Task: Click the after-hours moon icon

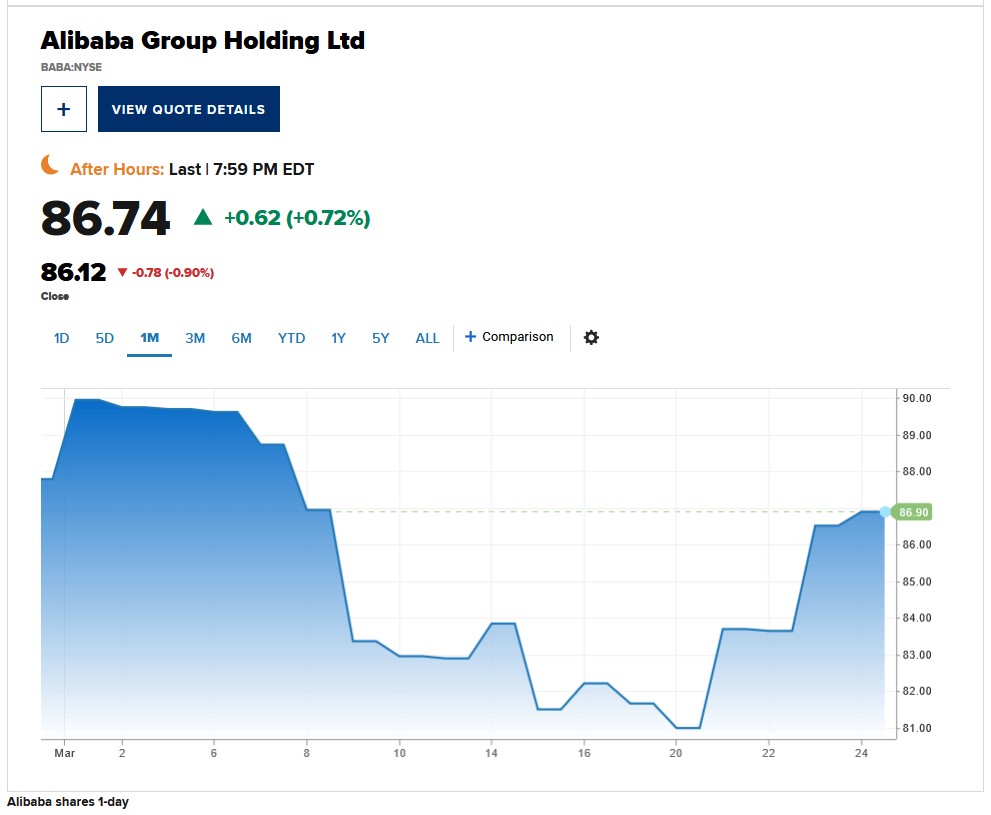Action: [x=50, y=165]
